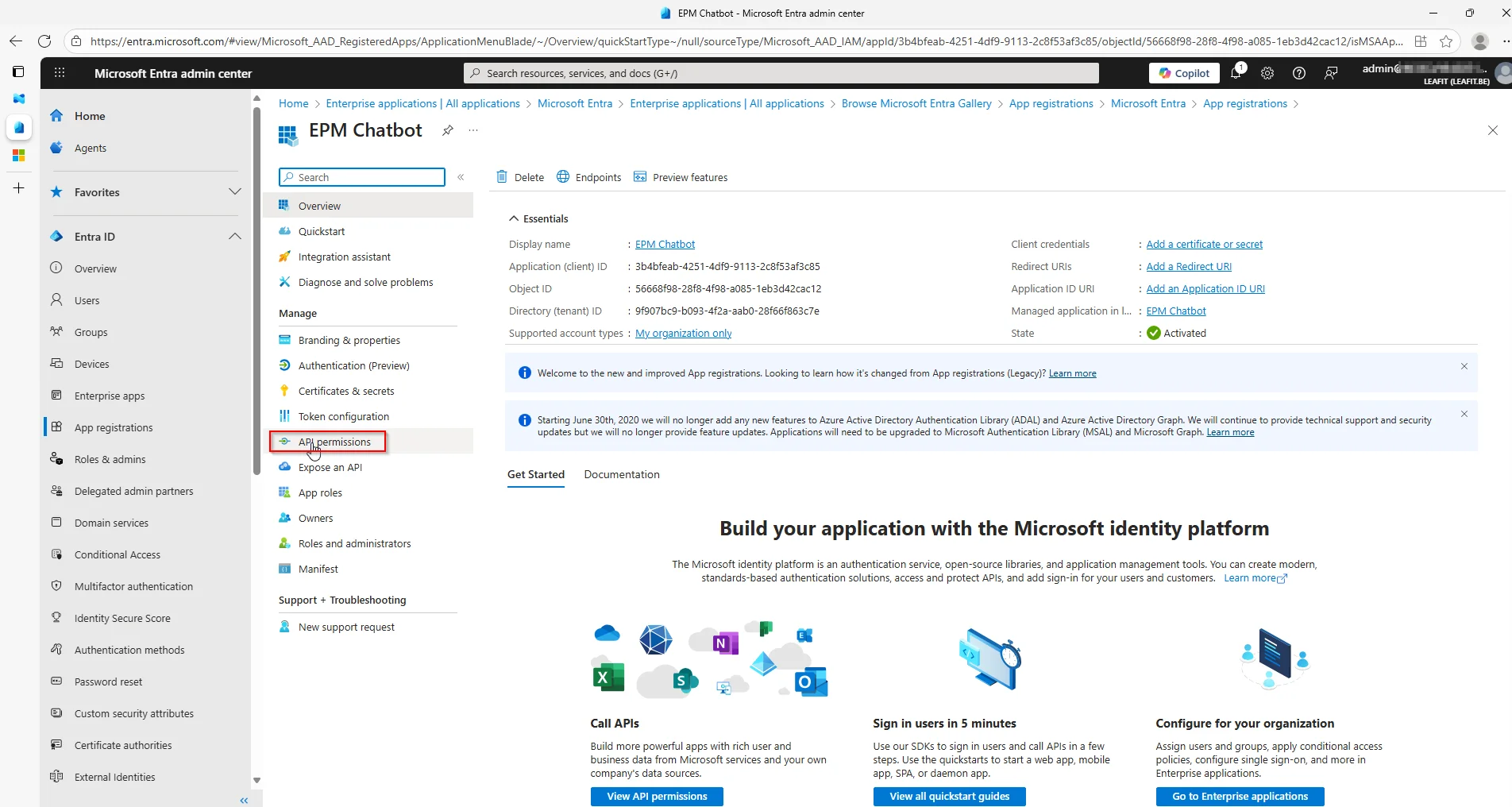
Task: Click the browser address bar
Action: [x=745, y=41]
